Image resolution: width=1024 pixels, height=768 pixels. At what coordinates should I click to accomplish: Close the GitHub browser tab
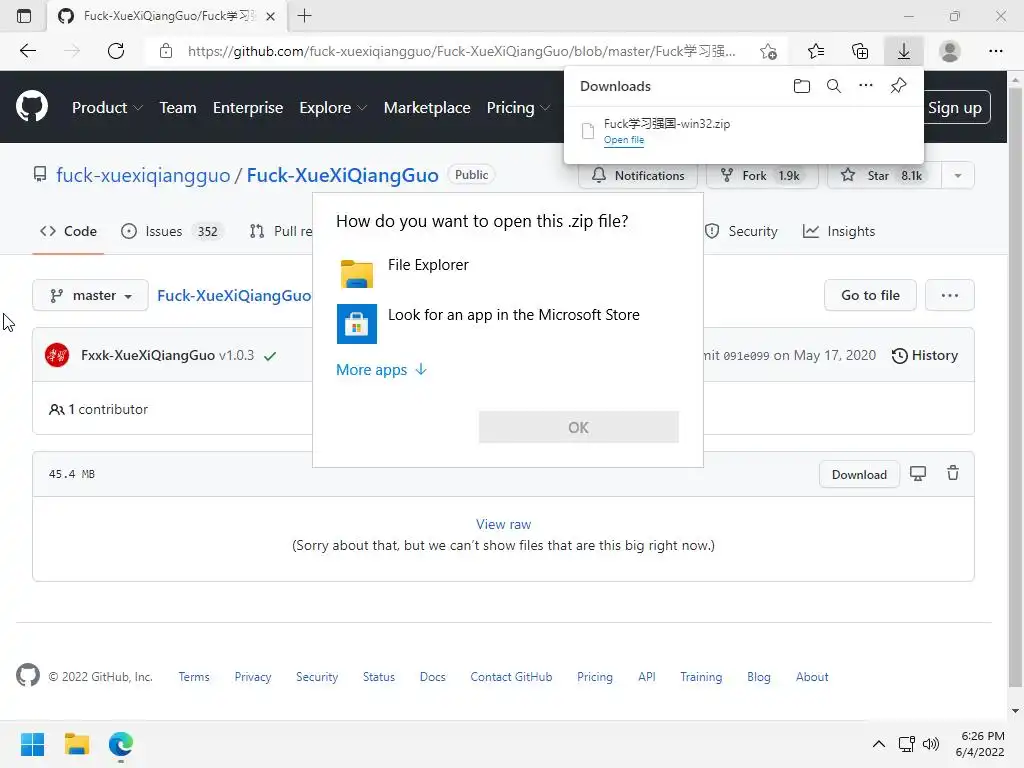(270, 16)
